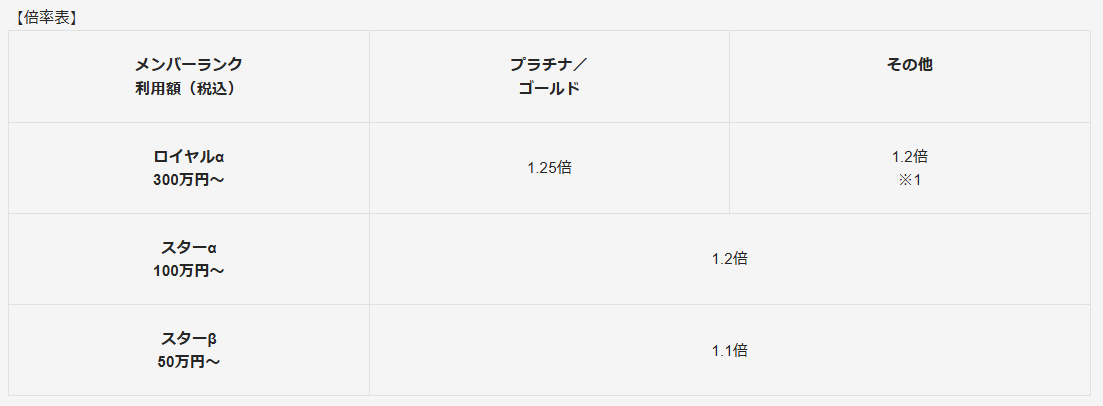
Task: Select プラチナ／ text in the header
Action: point(549,65)
